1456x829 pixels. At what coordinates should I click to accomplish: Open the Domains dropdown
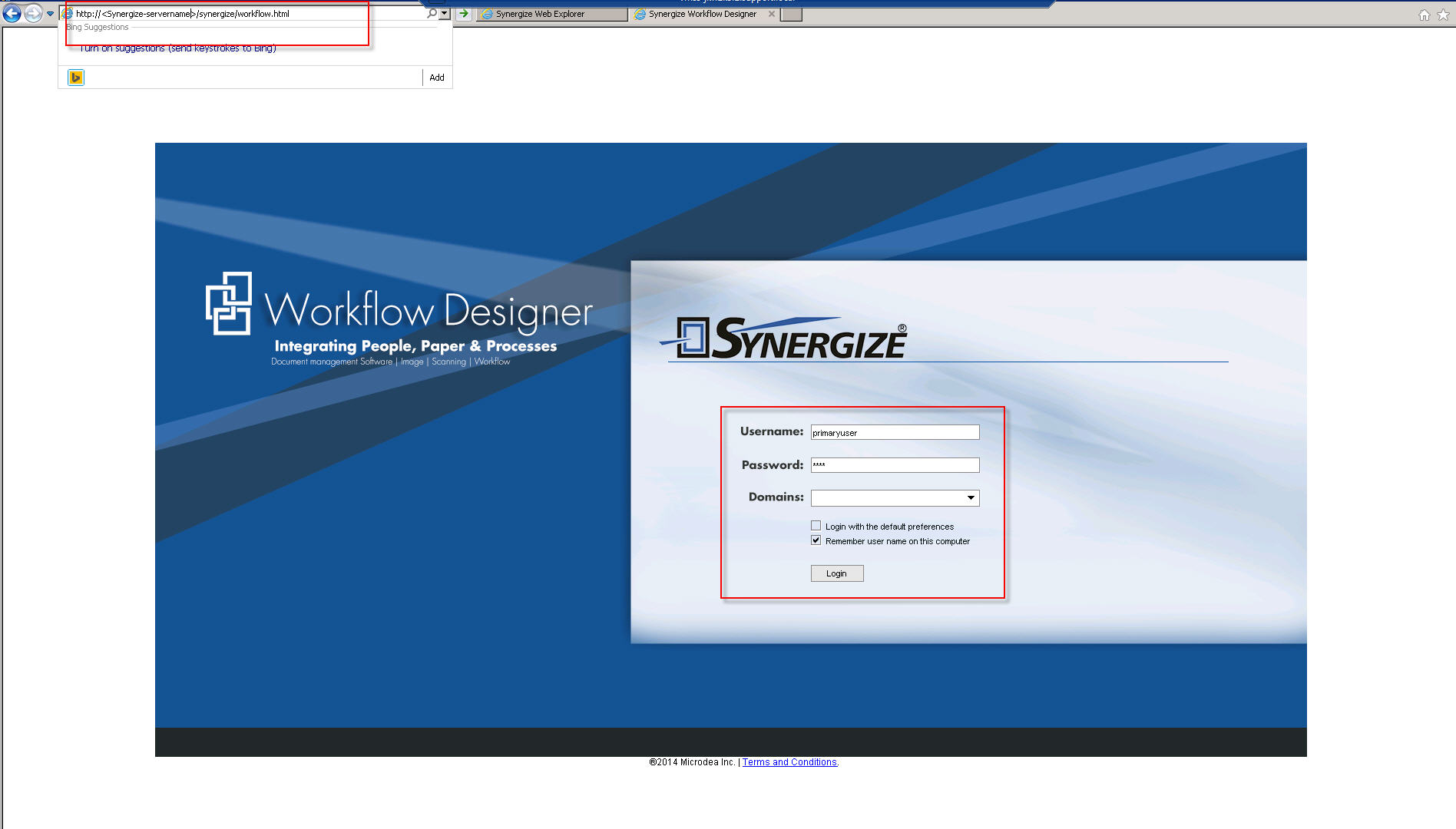[x=895, y=498]
